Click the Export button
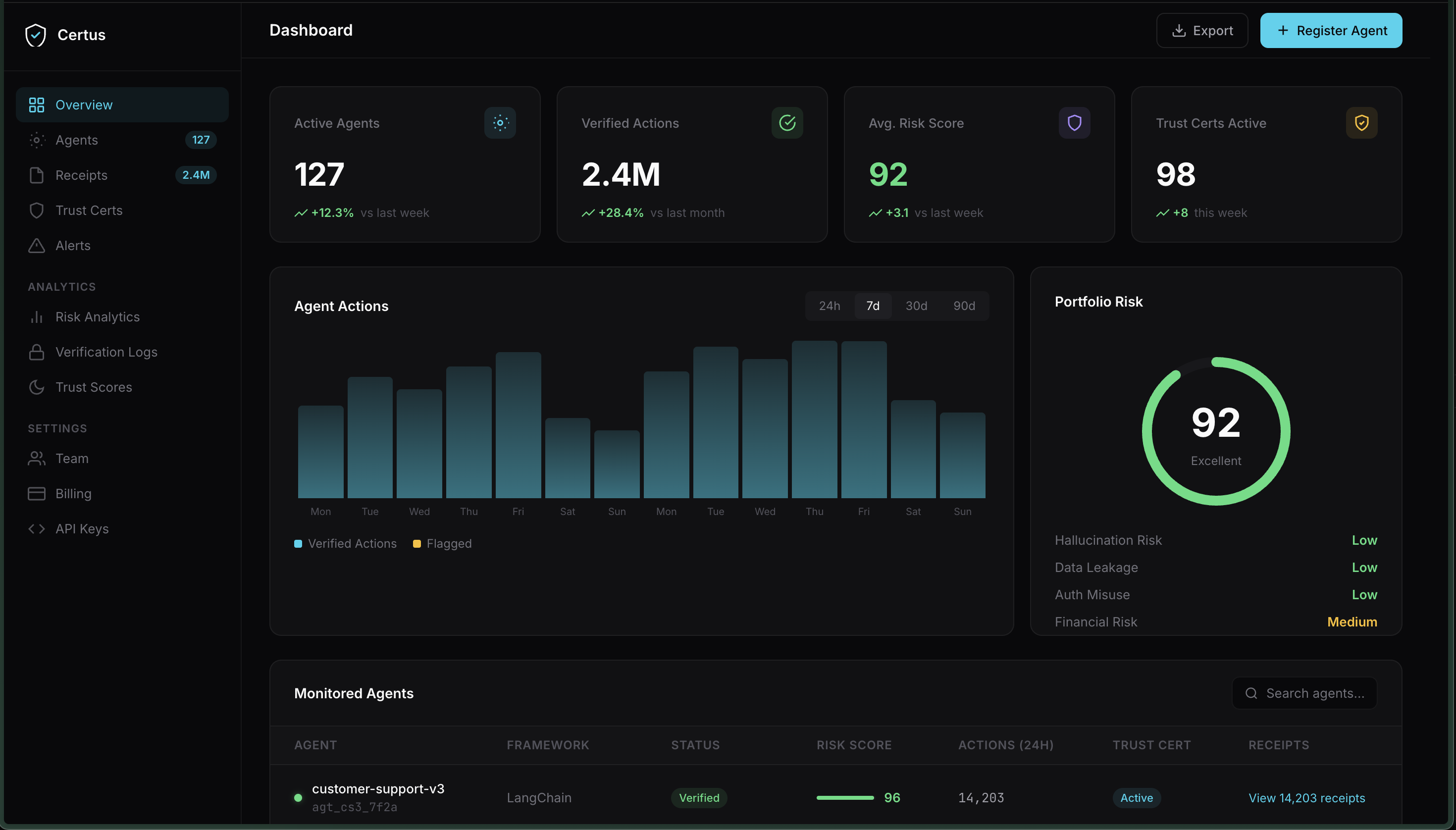The width and height of the screenshot is (1456, 830). coord(1202,31)
